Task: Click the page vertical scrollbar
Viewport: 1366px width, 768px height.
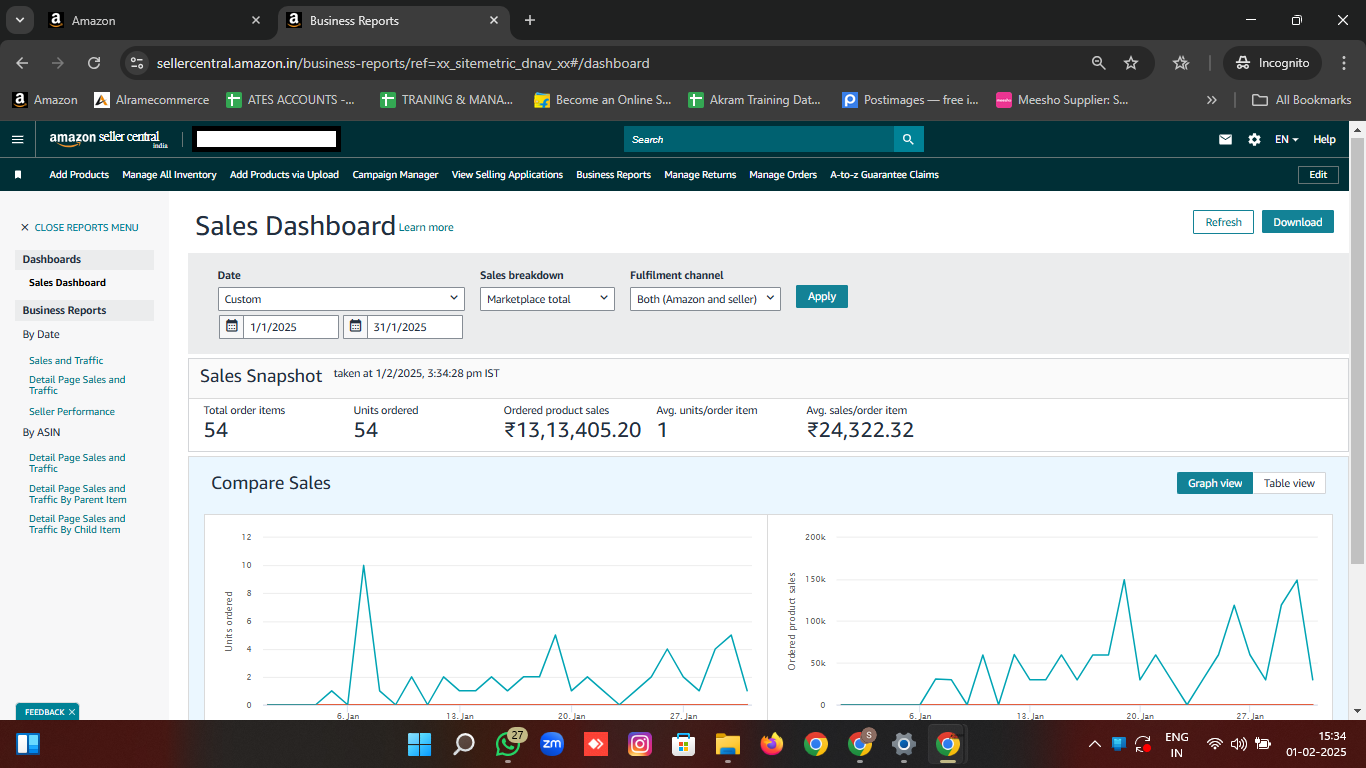Action: [x=1356, y=350]
